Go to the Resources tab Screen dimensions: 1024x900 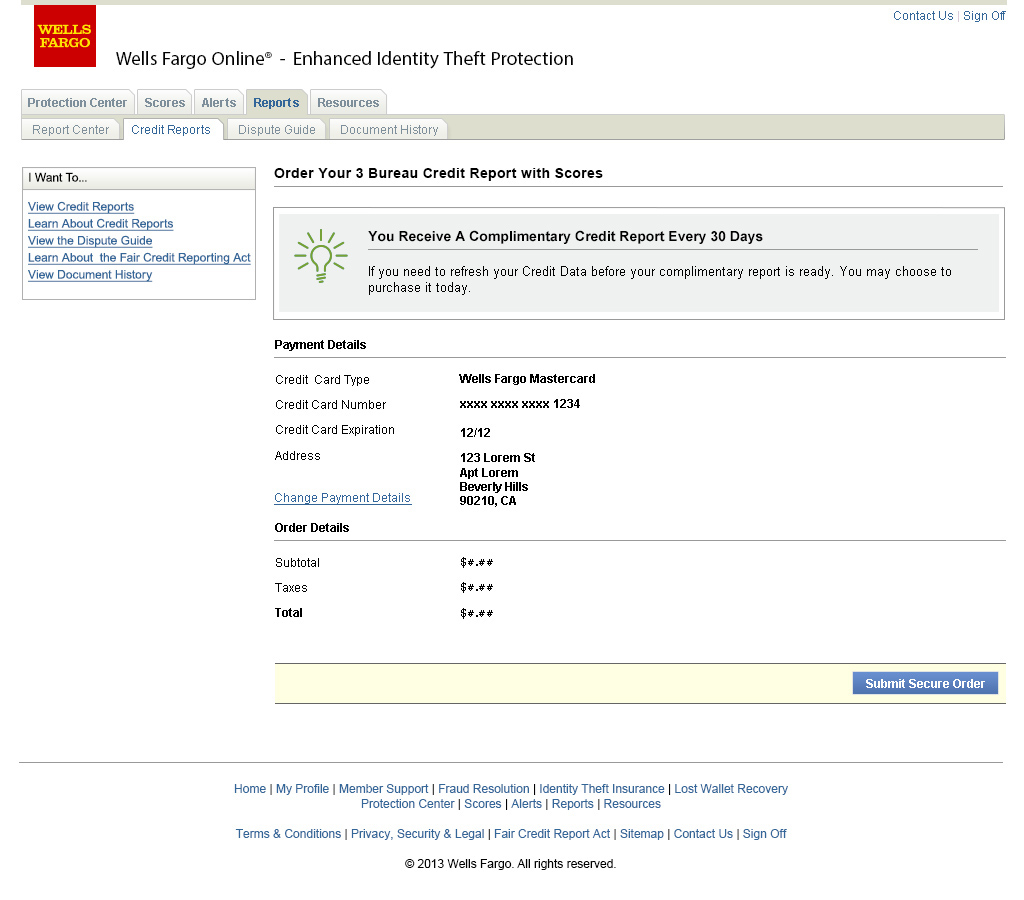pyautogui.click(x=348, y=103)
